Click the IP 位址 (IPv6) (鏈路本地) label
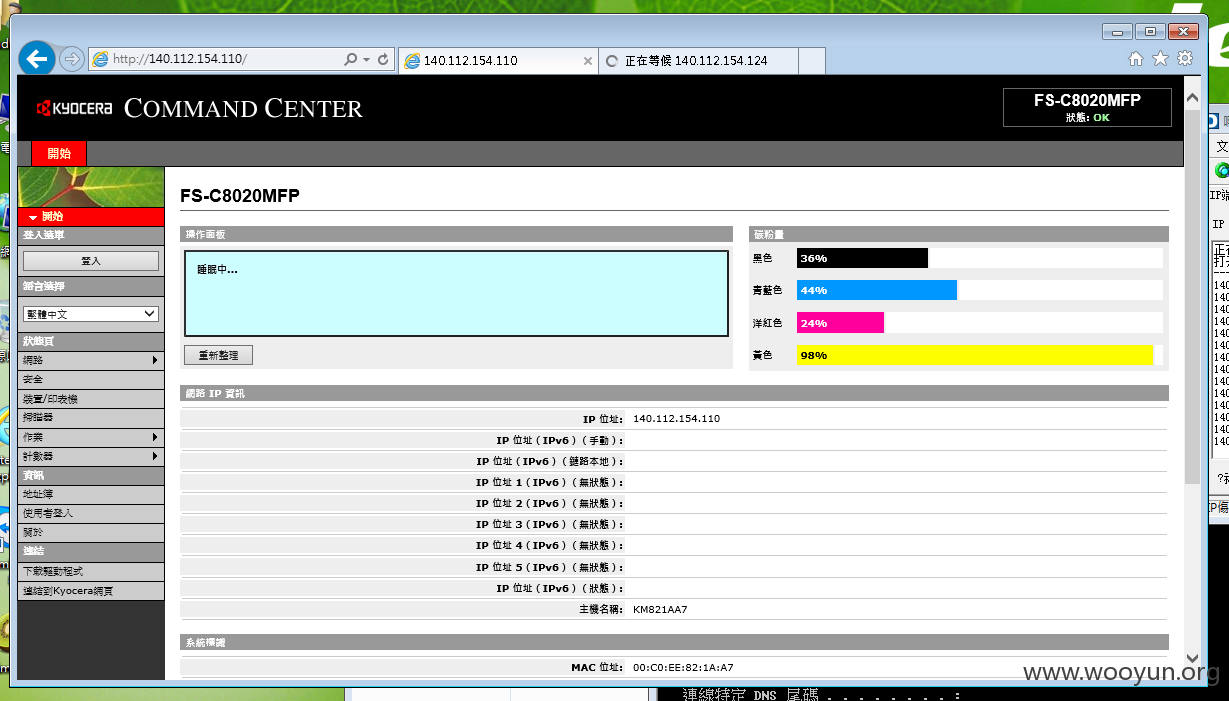This screenshot has width=1229, height=701. click(550, 461)
